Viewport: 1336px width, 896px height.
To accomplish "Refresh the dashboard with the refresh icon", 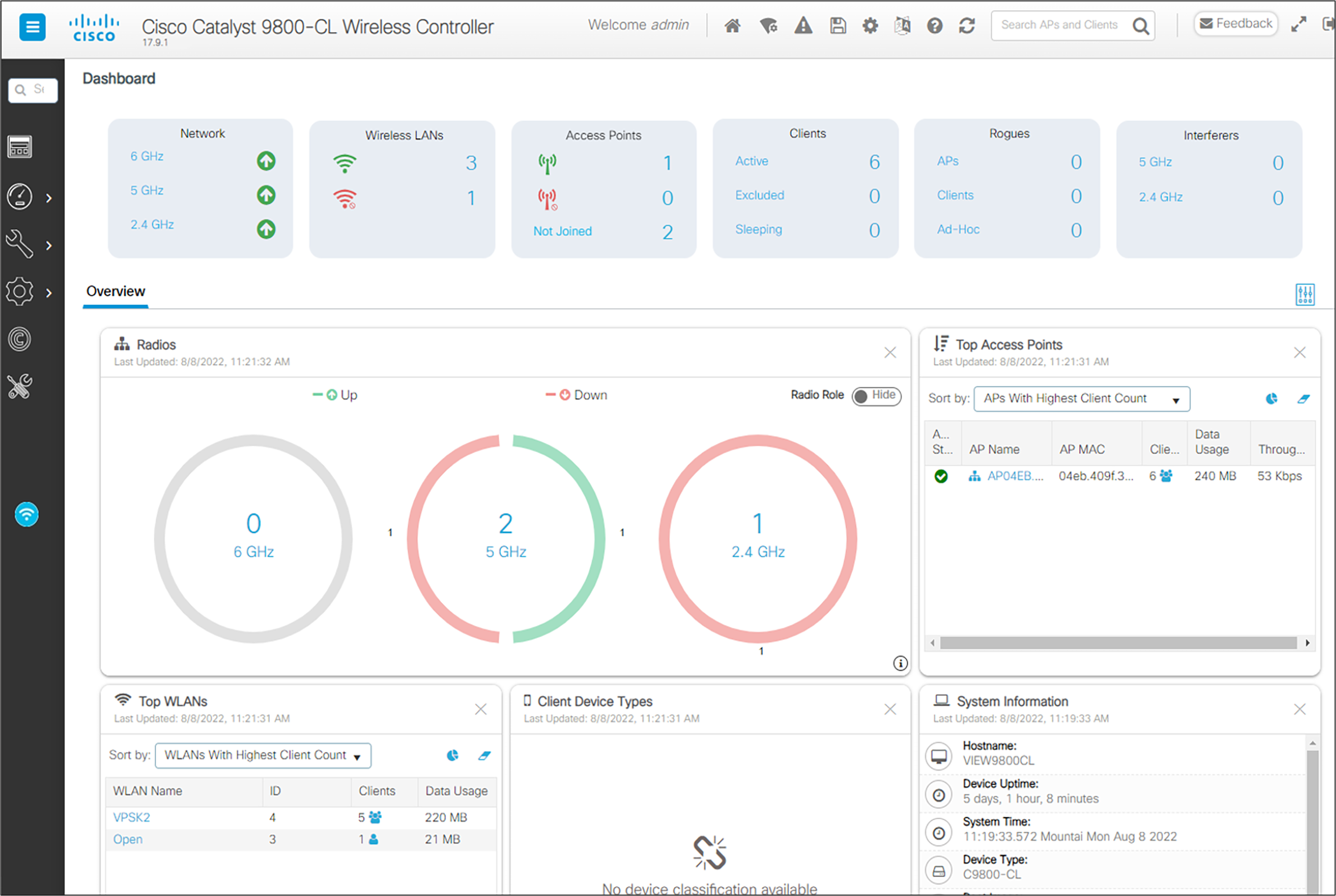I will 966,26.
